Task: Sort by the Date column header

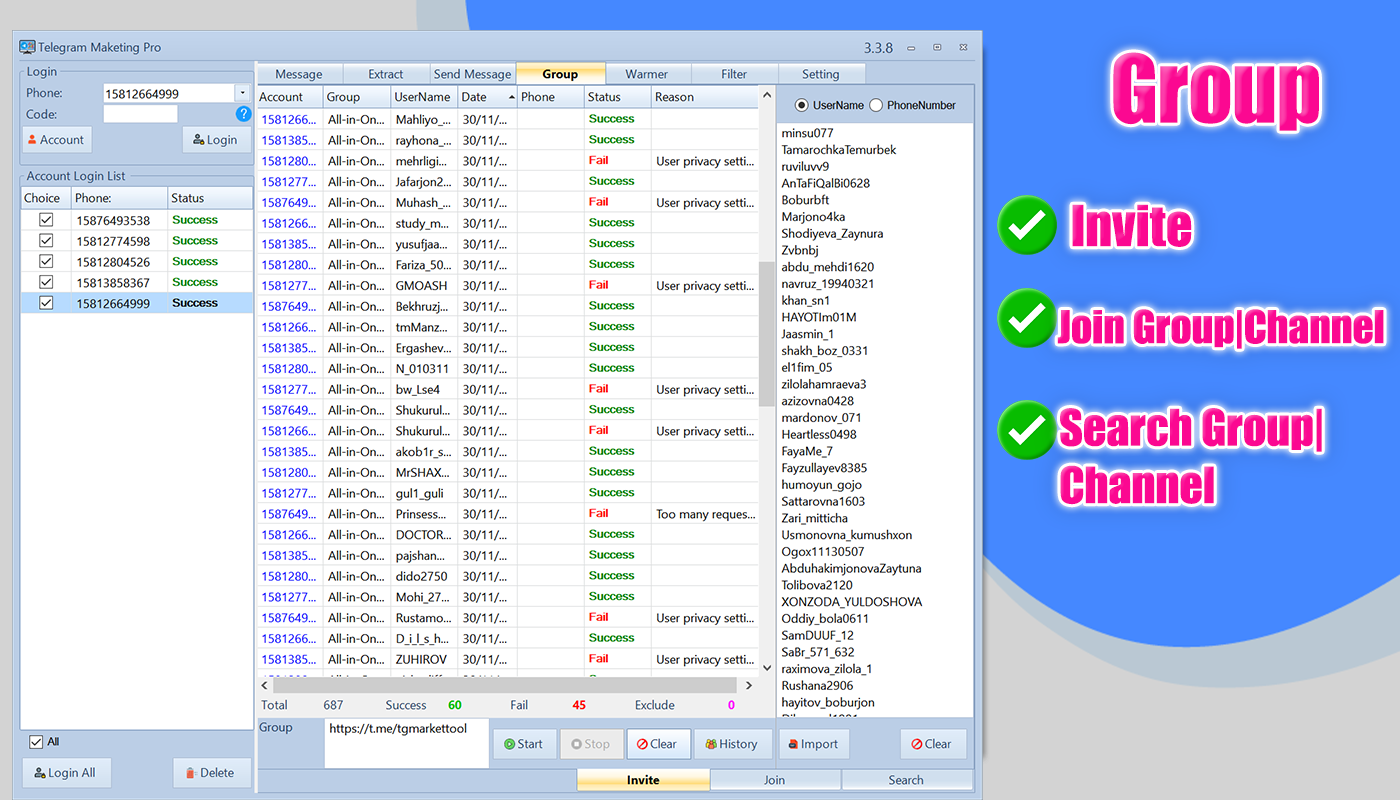Action: 487,97
